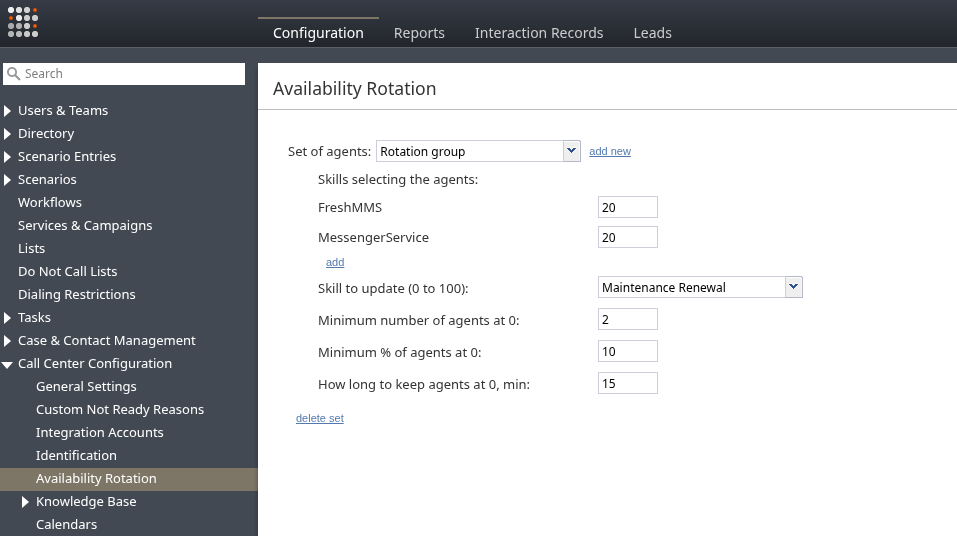Collapse the Call Center Configuration section

pyautogui.click(x=8, y=364)
